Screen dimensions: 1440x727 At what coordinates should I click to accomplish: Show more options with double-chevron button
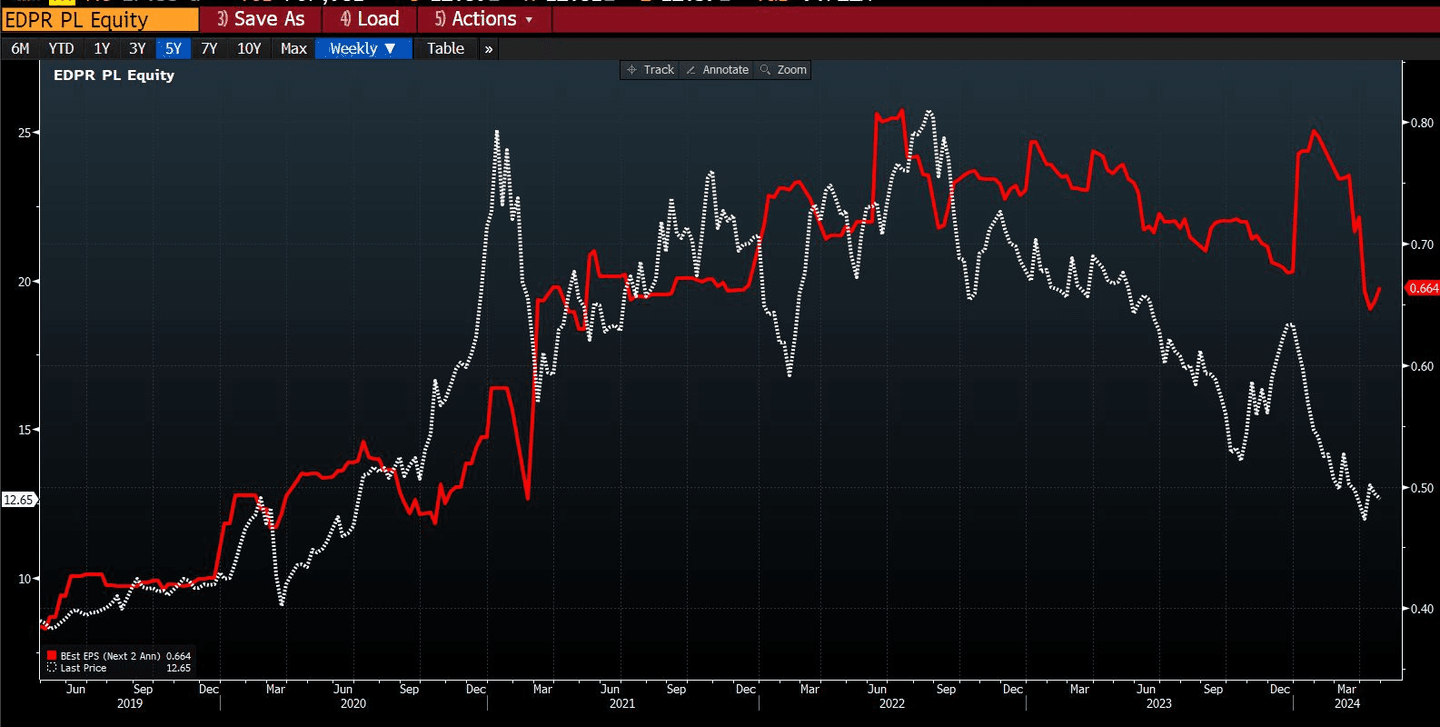[x=488, y=48]
